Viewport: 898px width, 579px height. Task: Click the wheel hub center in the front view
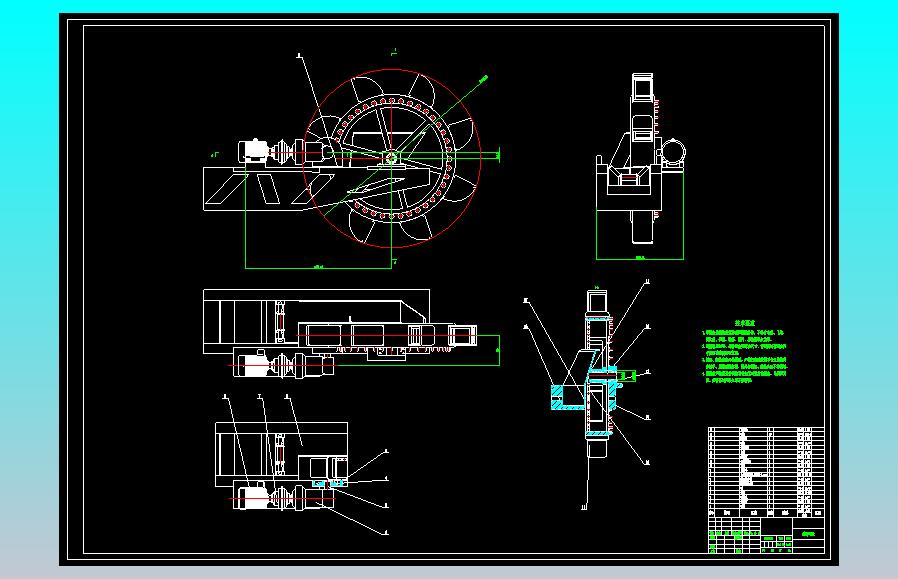coord(392,157)
